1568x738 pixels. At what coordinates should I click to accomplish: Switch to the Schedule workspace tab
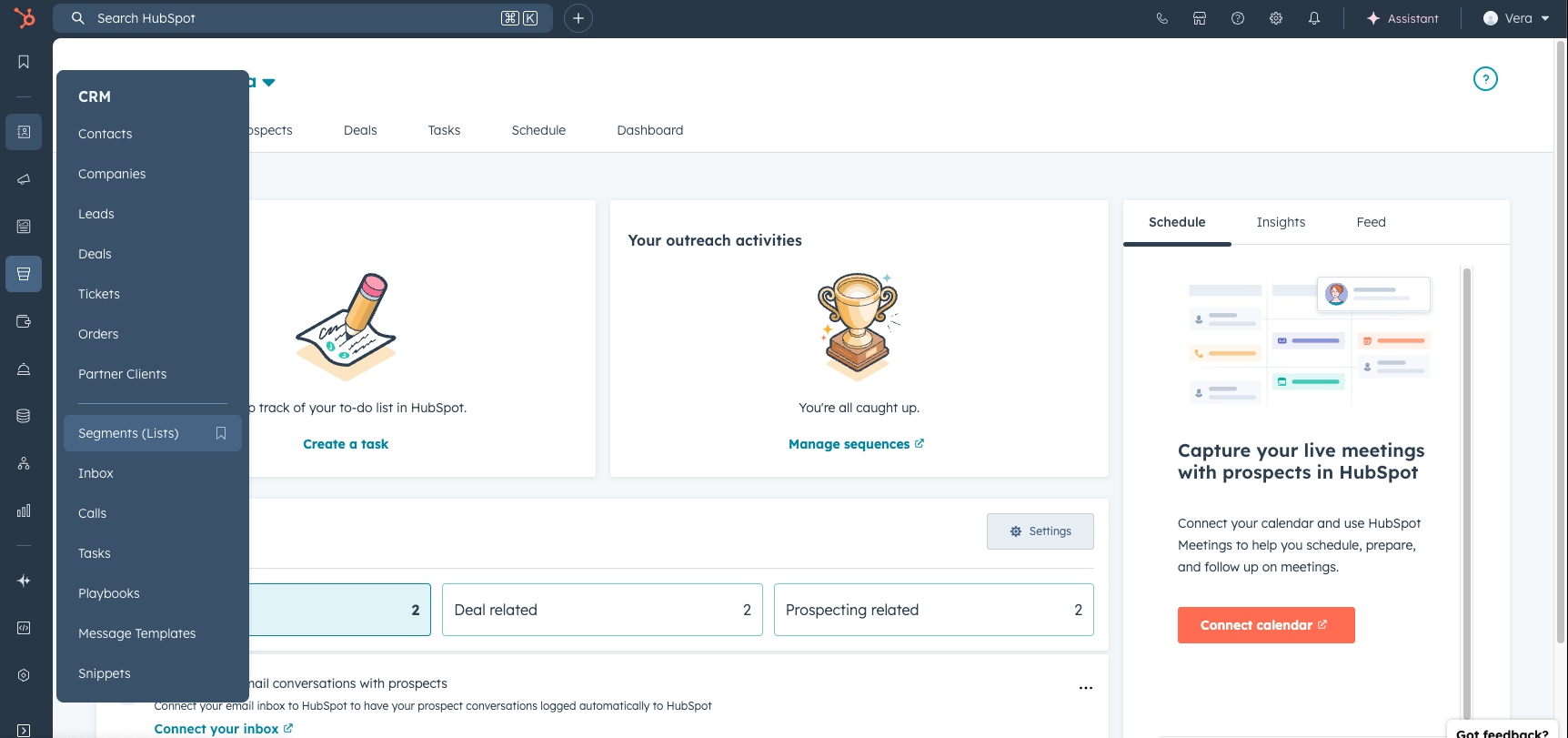tap(538, 130)
